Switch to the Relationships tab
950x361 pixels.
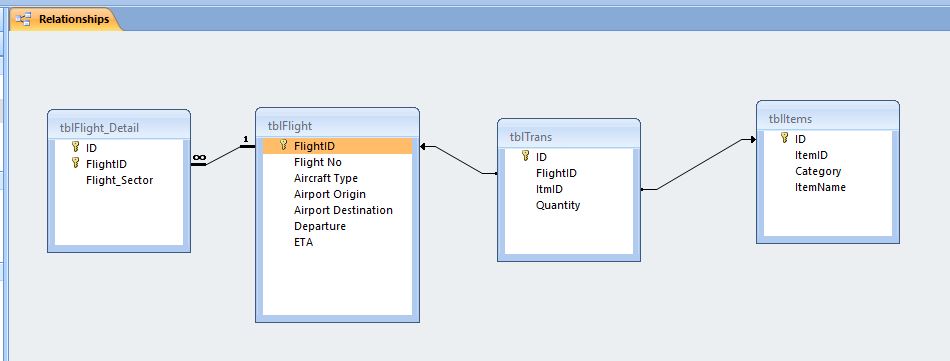65,19
